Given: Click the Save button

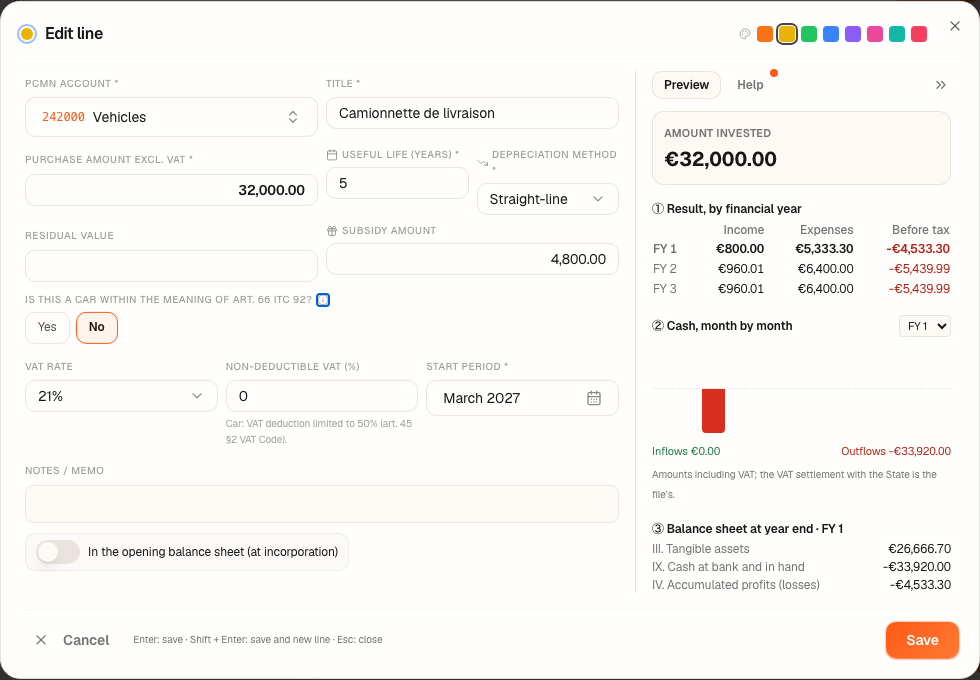Looking at the screenshot, I should [x=922, y=640].
